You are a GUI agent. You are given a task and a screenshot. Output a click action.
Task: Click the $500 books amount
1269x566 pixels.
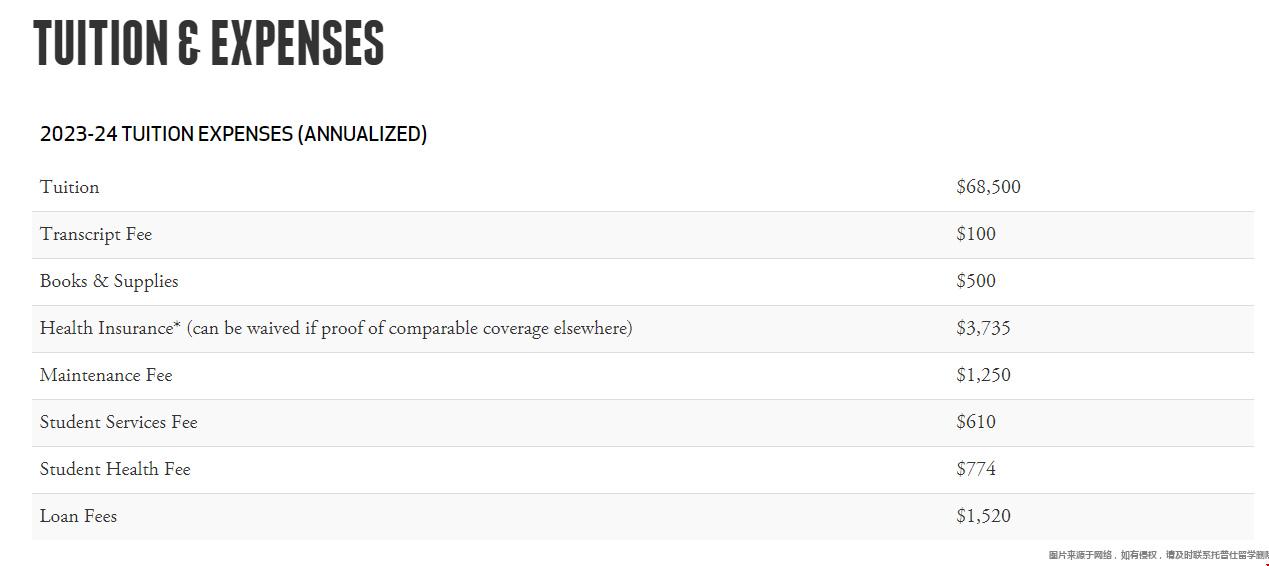[976, 281]
